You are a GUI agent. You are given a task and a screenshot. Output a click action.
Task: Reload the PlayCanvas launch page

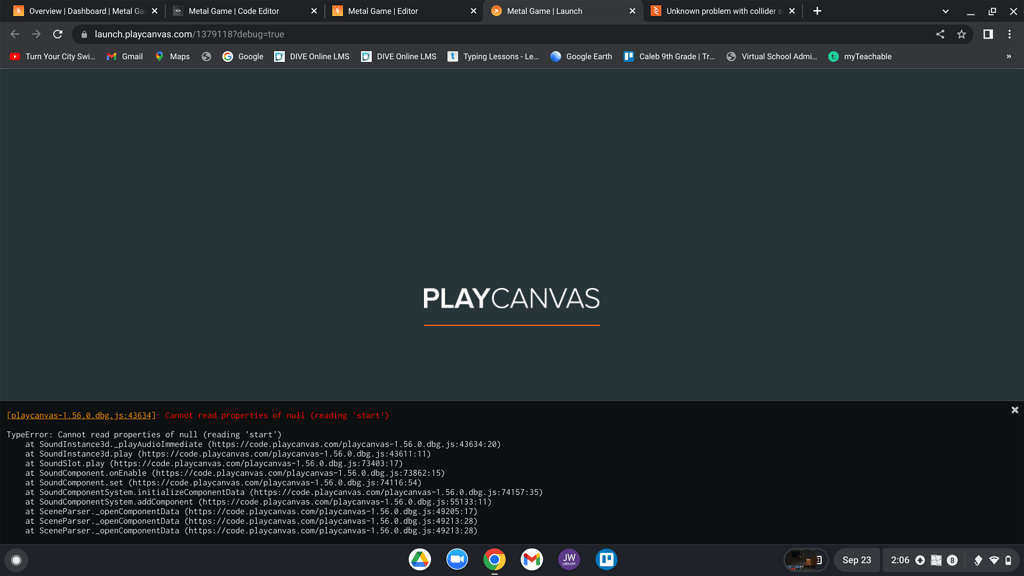(x=57, y=33)
